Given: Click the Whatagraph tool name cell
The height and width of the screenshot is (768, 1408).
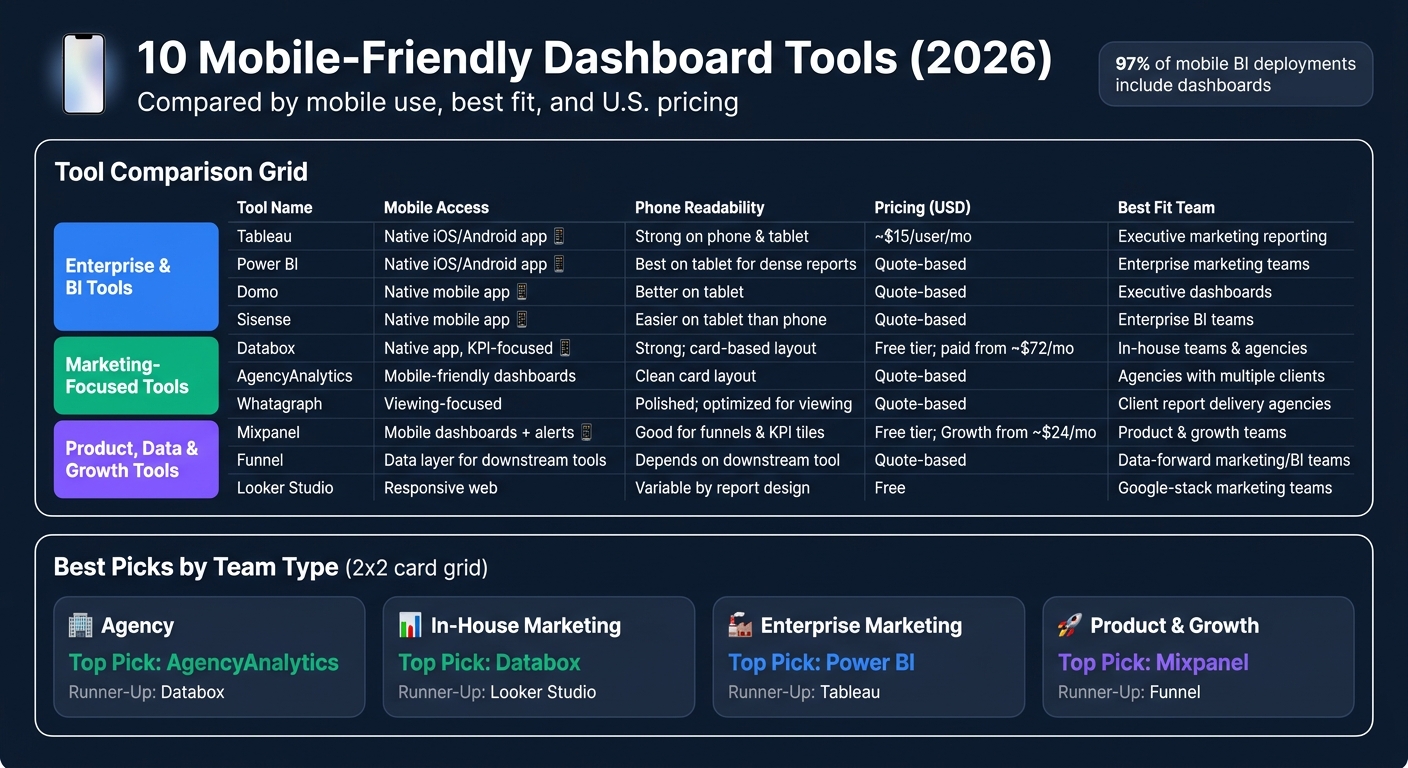Looking at the screenshot, I should click(x=279, y=405).
